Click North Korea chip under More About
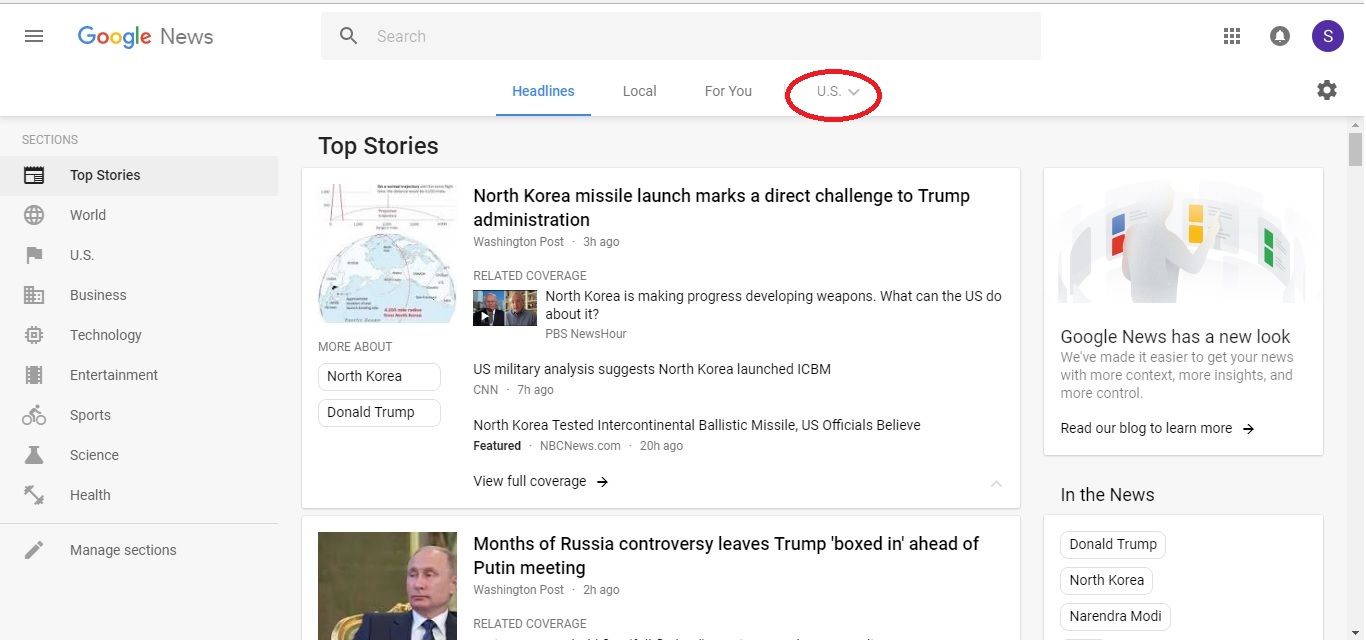1366x640 pixels. [x=379, y=376]
